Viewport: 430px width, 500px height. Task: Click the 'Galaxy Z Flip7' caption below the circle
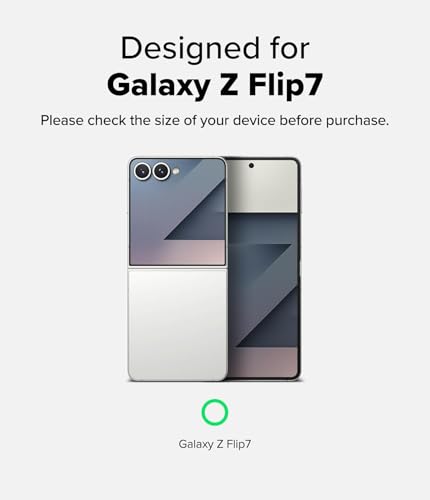(x=215, y=444)
